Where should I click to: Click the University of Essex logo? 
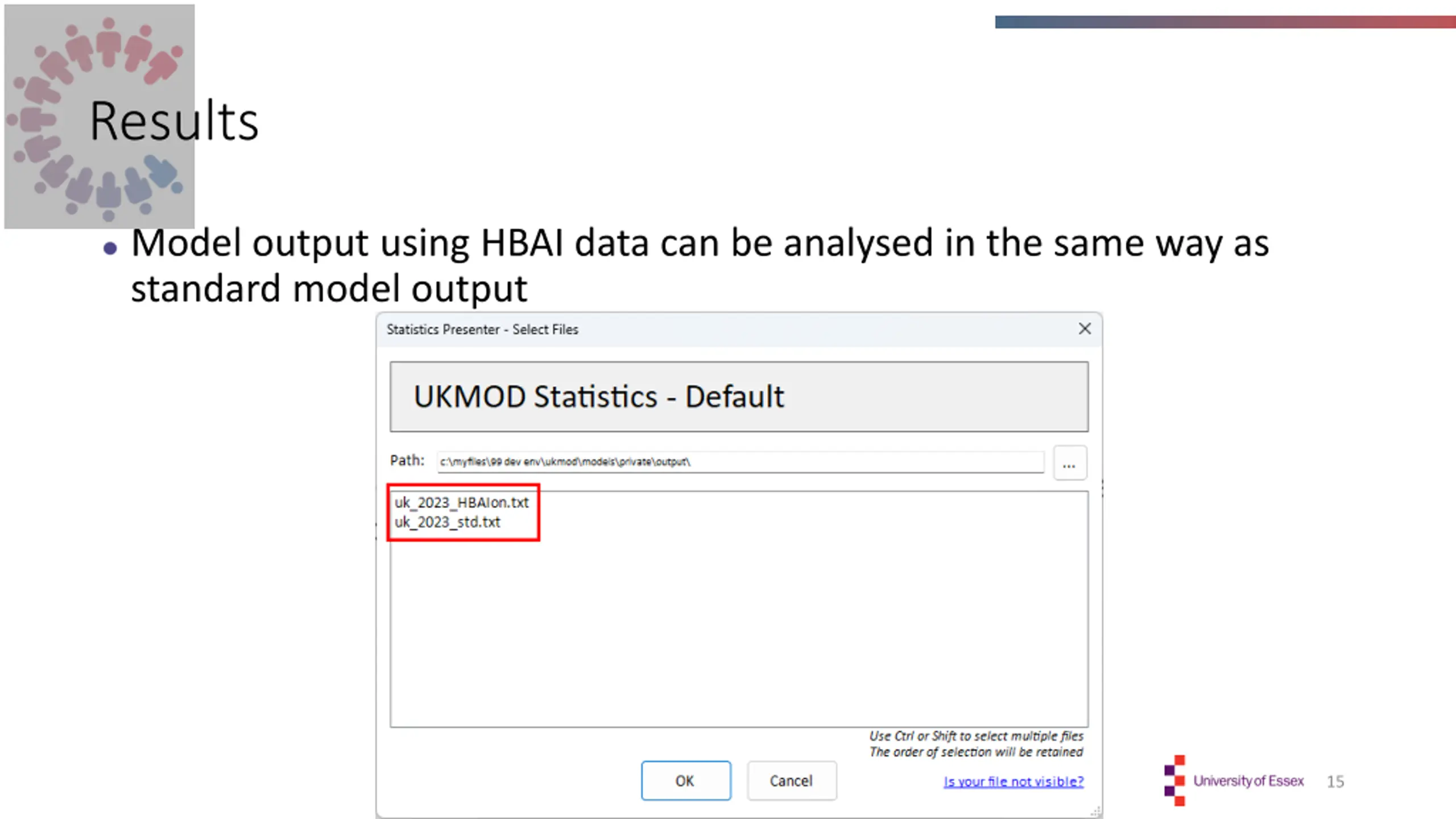[x=1234, y=781]
